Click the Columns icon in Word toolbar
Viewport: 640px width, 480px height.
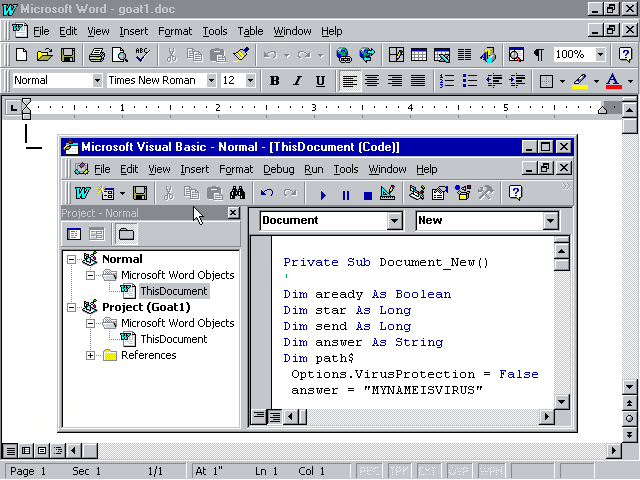pyautogui.click(x=464, y=54)
